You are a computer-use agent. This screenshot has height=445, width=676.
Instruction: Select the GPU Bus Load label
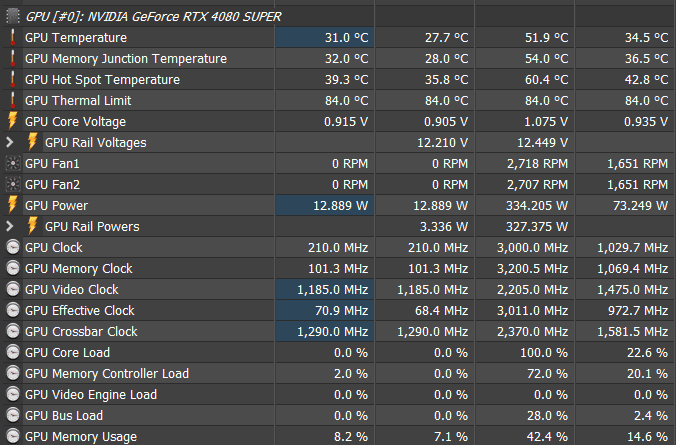(64, 416)
